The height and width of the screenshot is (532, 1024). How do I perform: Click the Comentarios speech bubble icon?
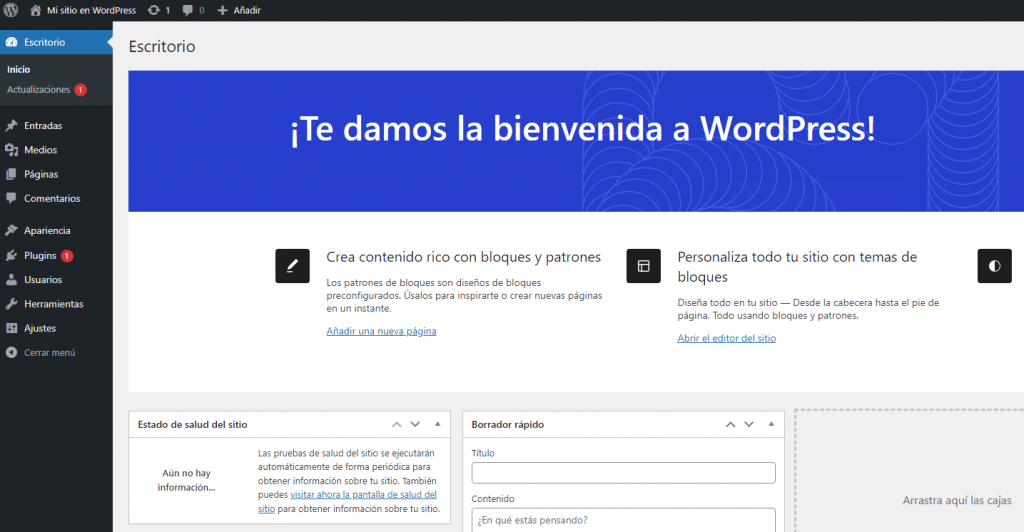coord(11,198)
